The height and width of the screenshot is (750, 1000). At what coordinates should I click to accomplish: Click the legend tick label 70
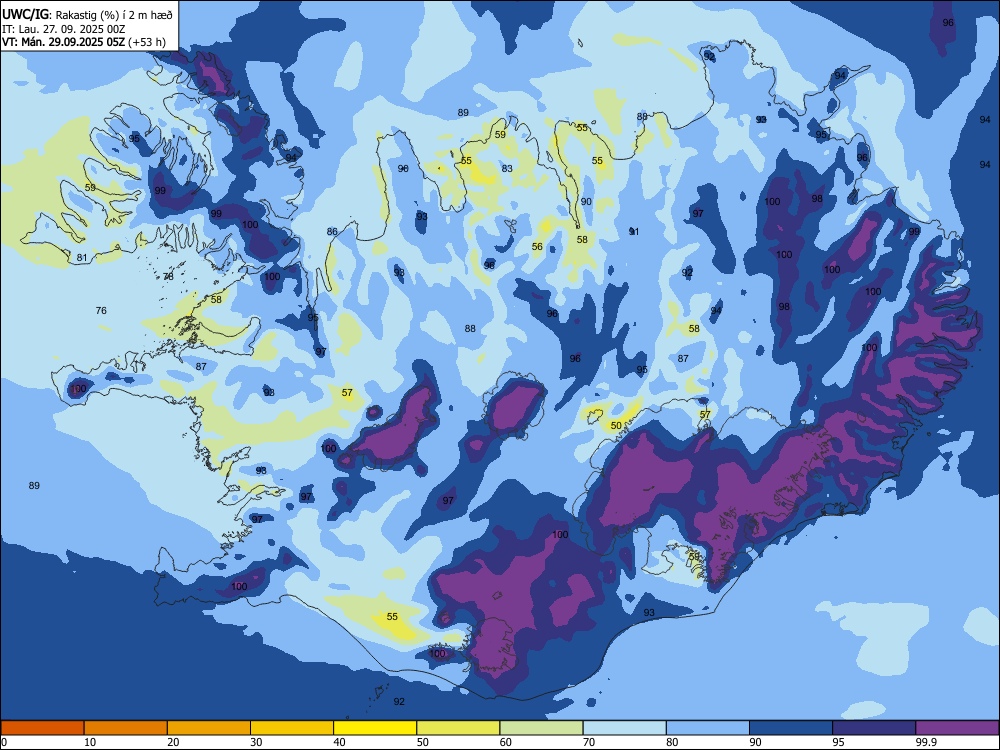pyautogui.click(x=589, y=742)
